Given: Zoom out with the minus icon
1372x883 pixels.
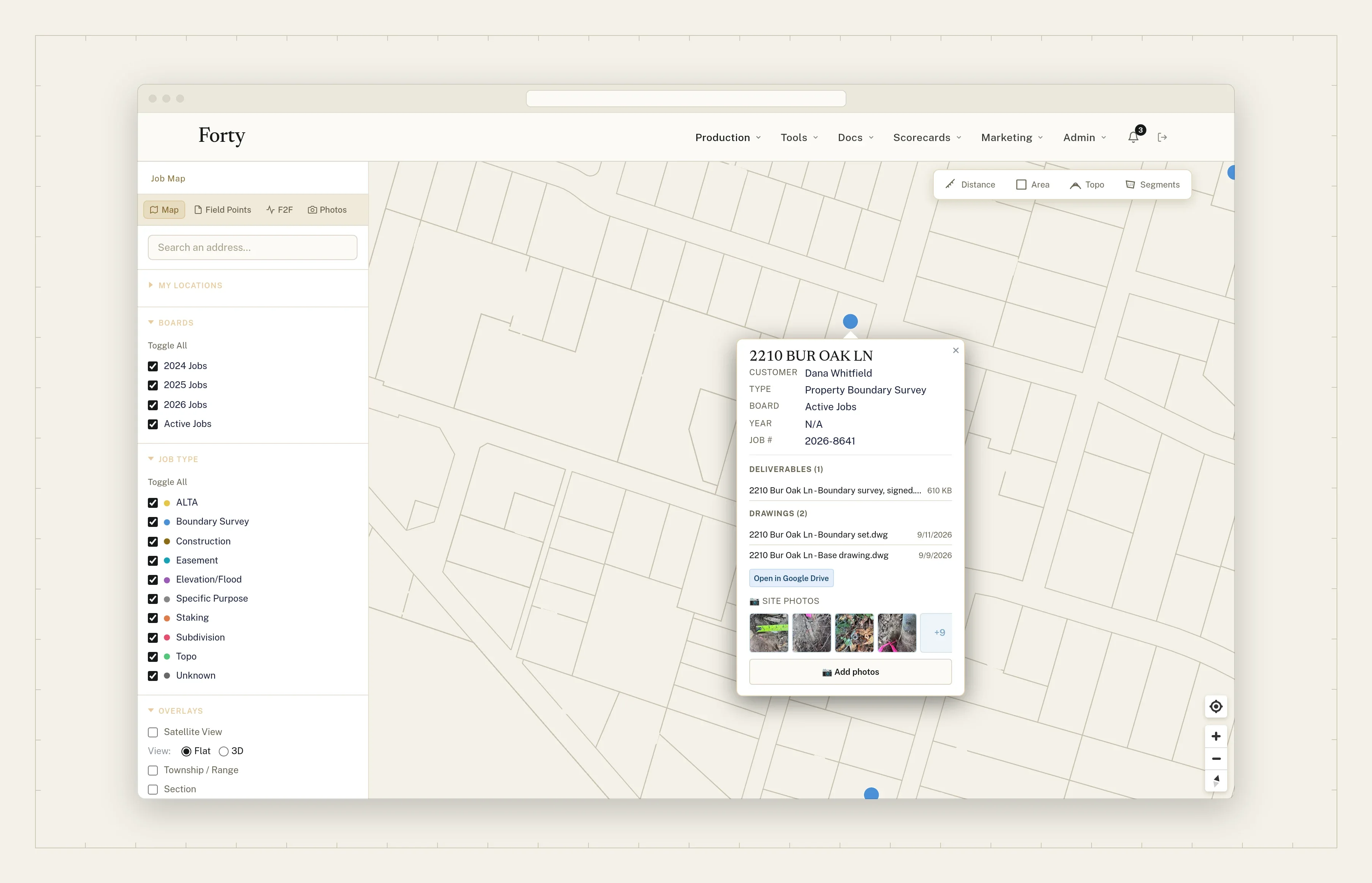Looking at the screenshot, I should (1215, 759).
